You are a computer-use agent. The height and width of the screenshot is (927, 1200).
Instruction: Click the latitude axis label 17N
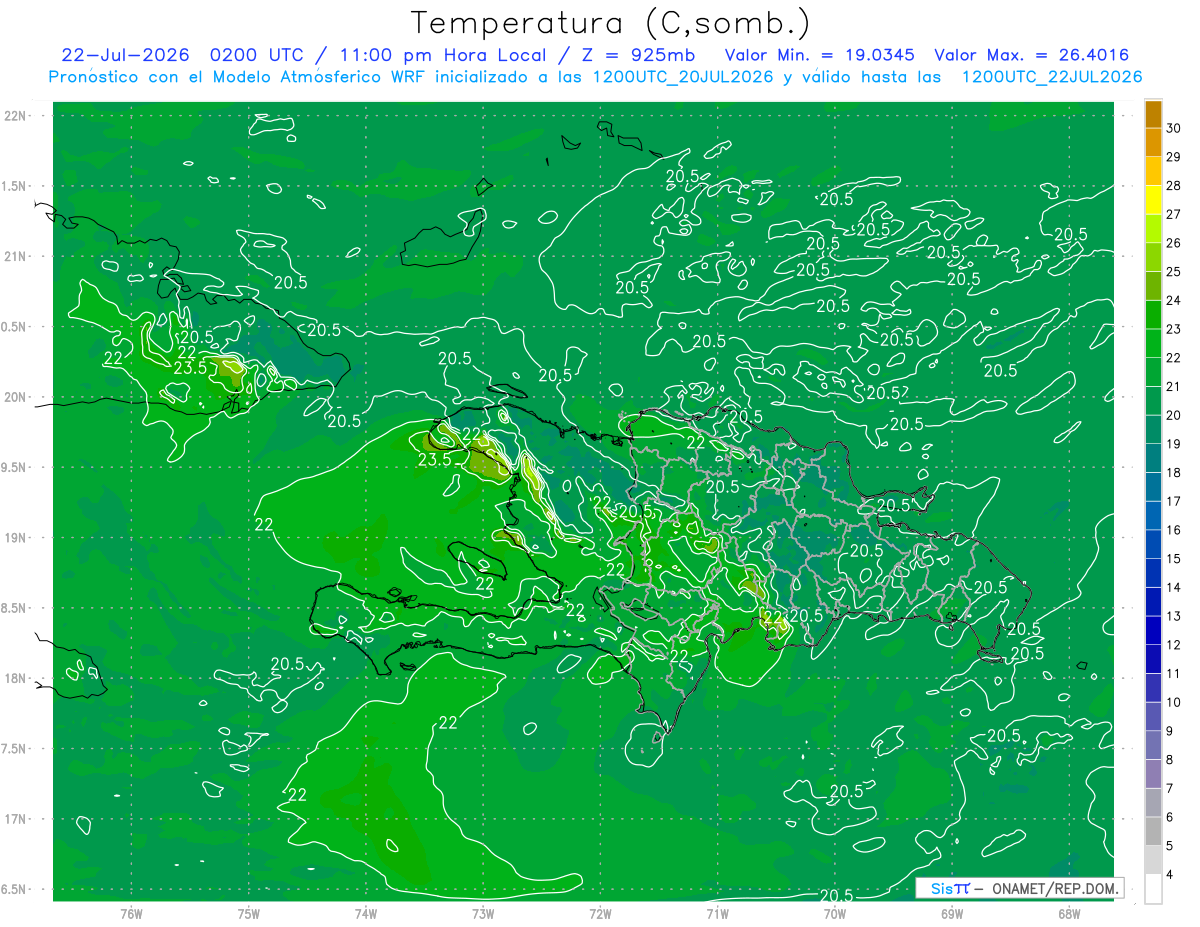(15, 819)
